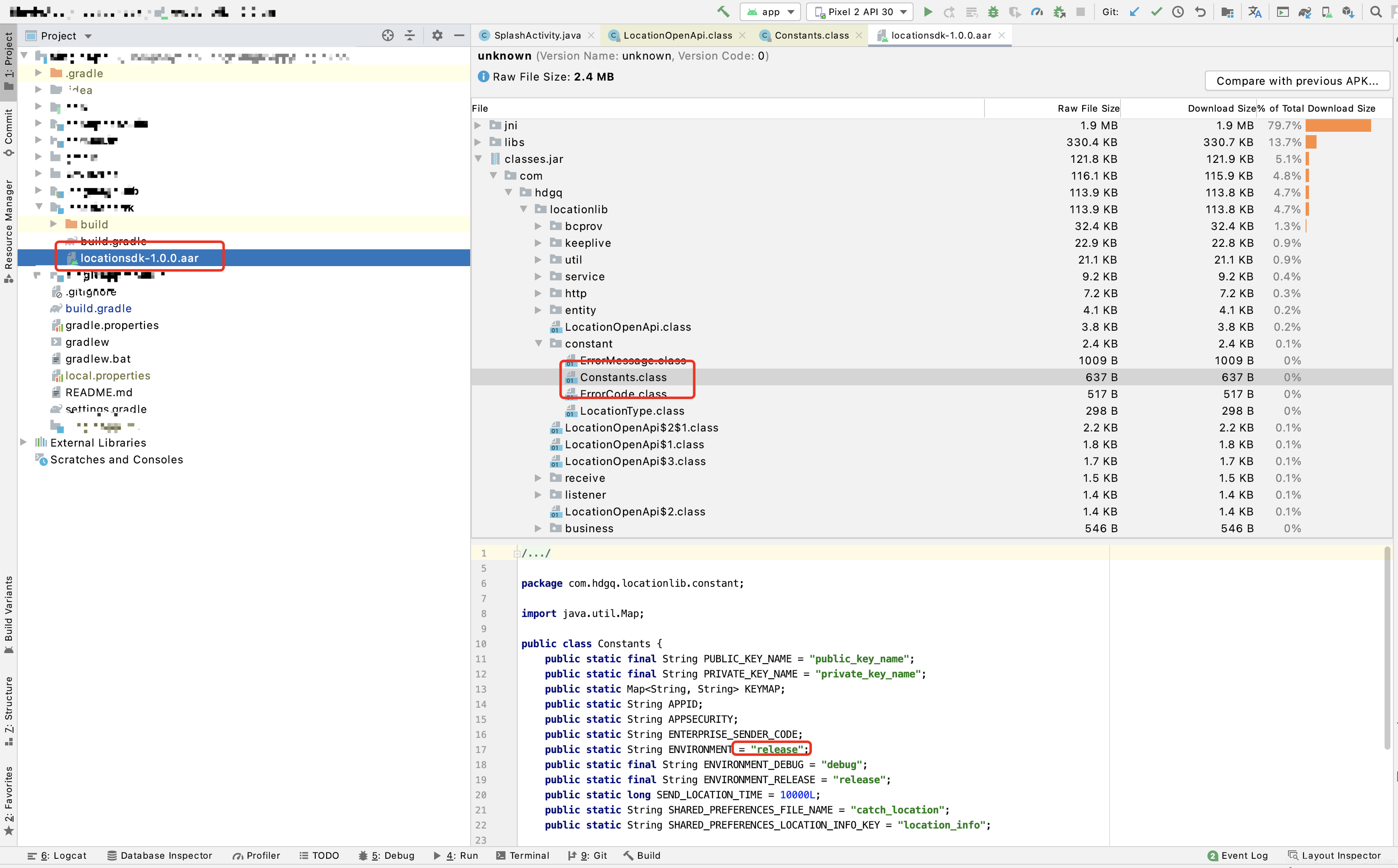The image size is (1398, 868).
Task: Close the SplashActivity.java tab
Action: [x=592, y=36]
